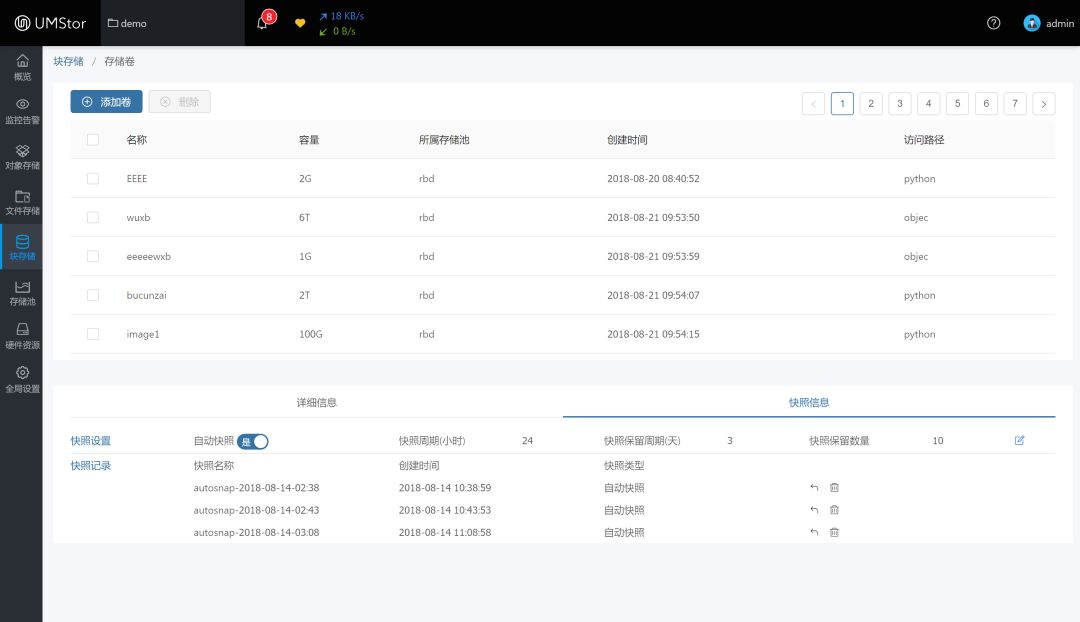The width and height of the screenshot is (1080, 622).
Task: Open the notification bell with badge 8
Action: (x=264, y=21)
